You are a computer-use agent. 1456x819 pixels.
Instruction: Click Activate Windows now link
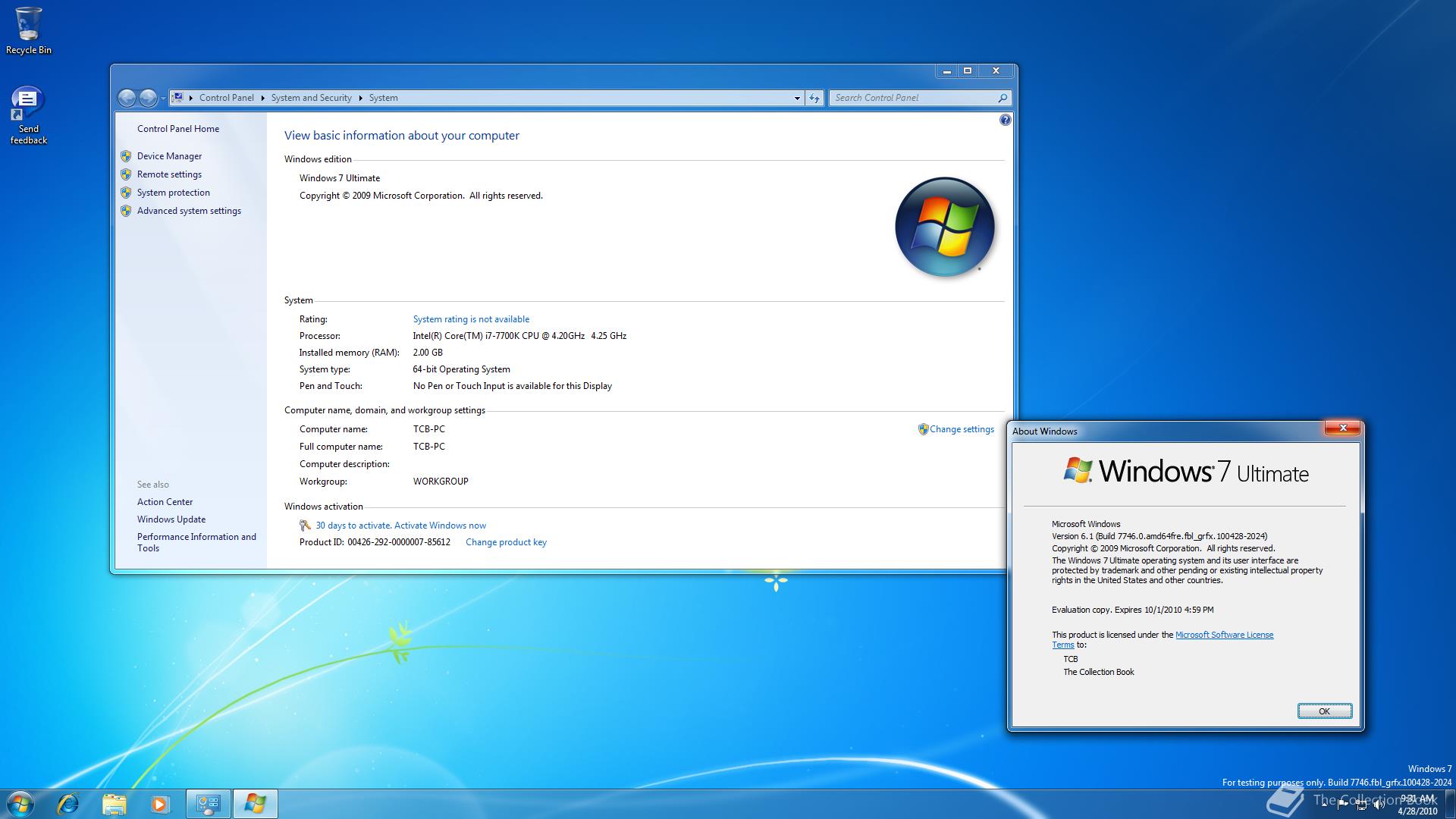click(x=440, y=526)
